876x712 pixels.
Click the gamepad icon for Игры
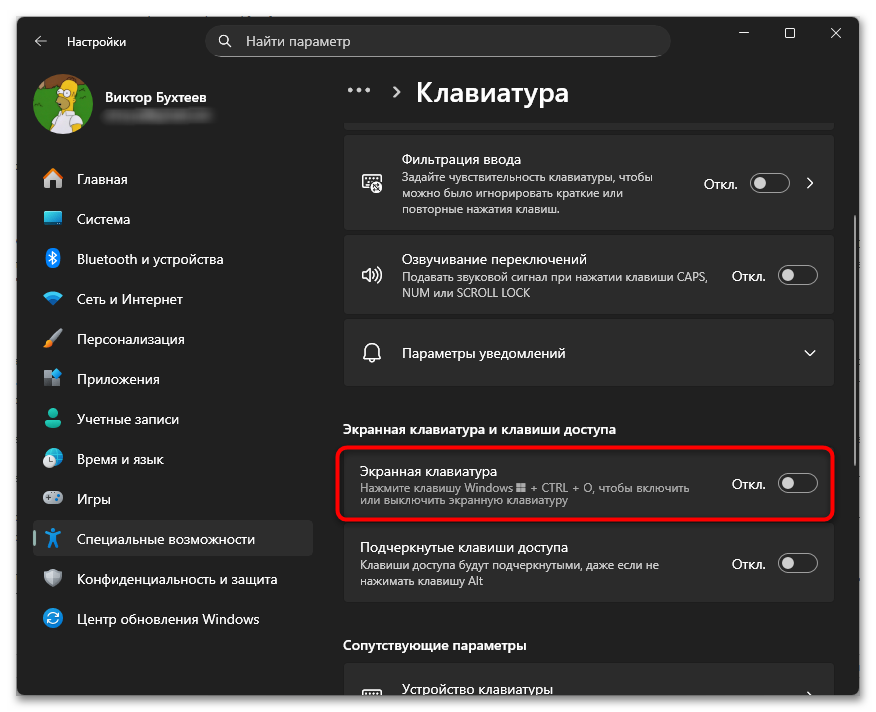[53, 498]
